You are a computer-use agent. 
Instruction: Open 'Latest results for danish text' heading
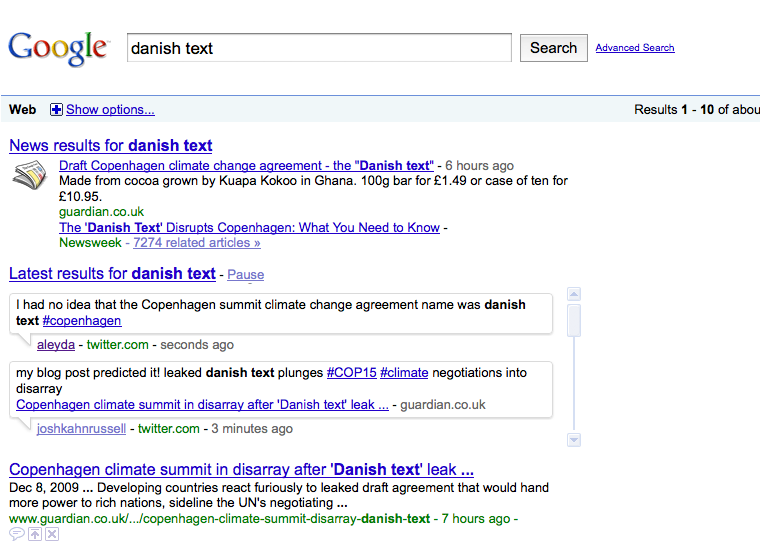[x=112, y=273]
